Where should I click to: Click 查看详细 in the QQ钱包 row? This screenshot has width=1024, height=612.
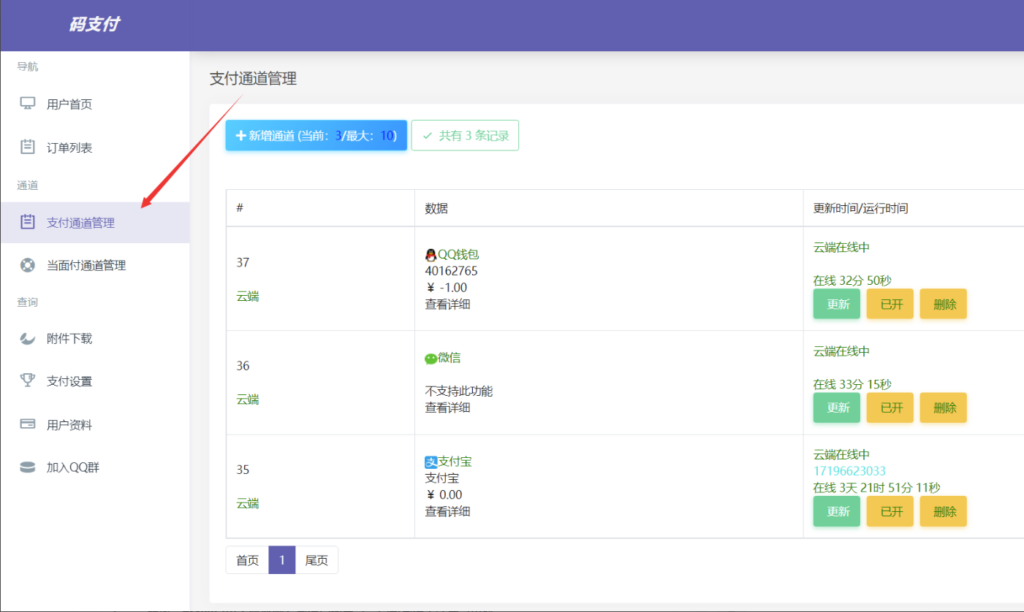[x=447, y=304]
